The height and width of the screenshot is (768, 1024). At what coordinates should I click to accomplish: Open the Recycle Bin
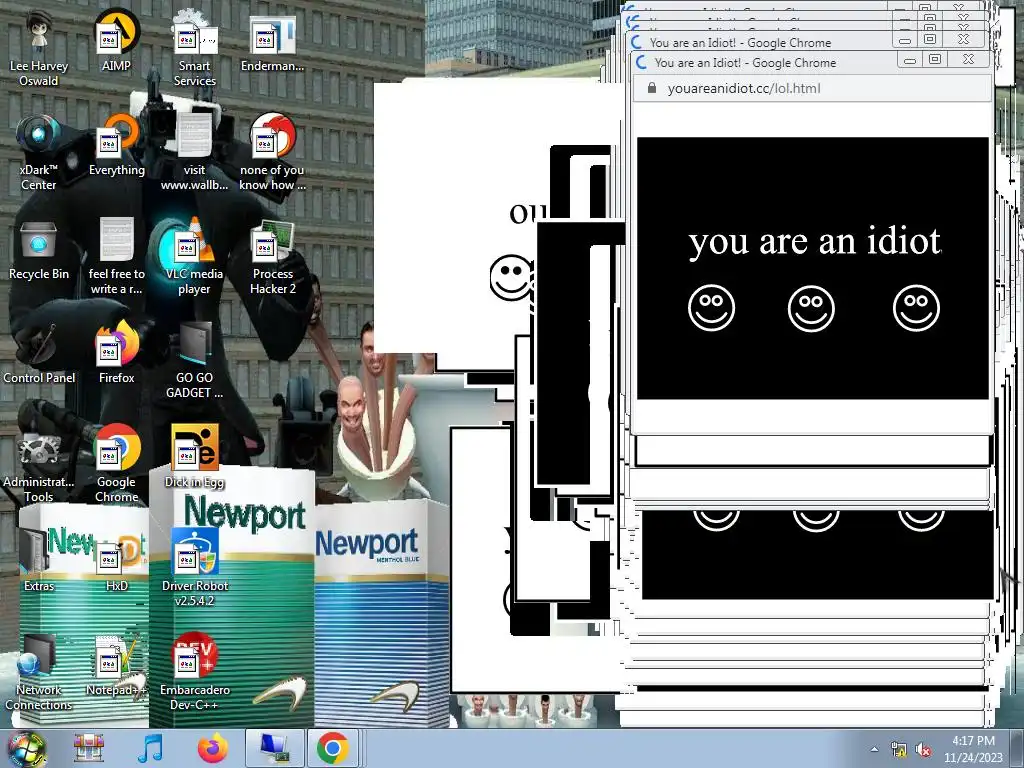39,251
